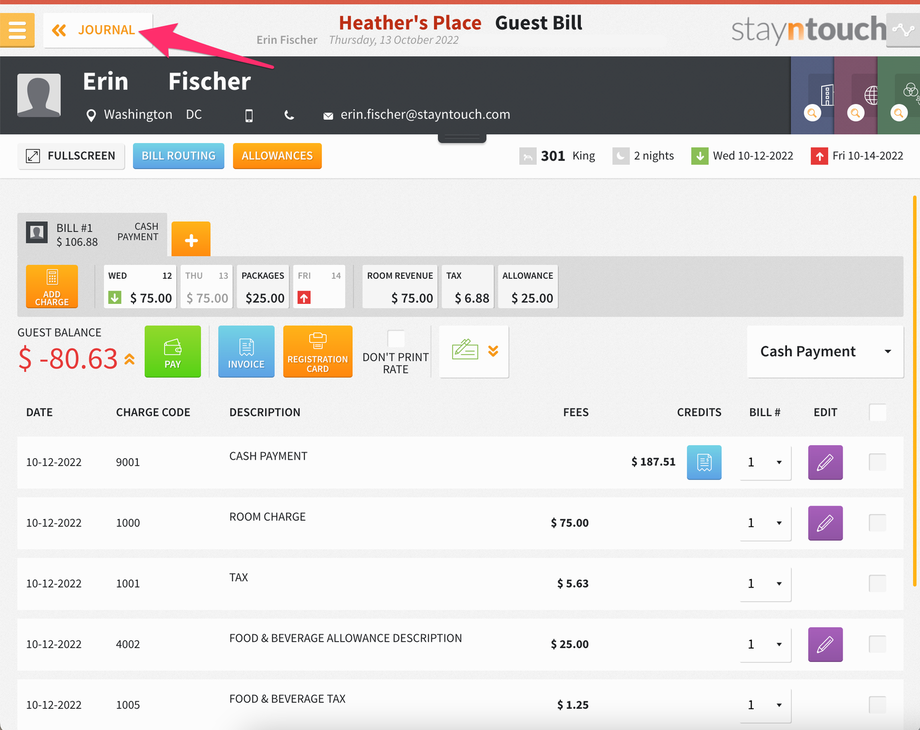
Task: Edit the Food & Beverage Allowance transaction
Action: pyautogui.click(x=826, y=644)
